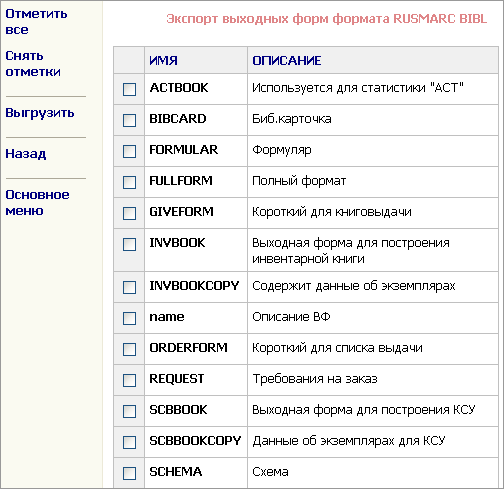Check the ACTBOOK row checkbox
Image resolution: width=504 pixels, height=489 pixels.
[x=129, y=89]
